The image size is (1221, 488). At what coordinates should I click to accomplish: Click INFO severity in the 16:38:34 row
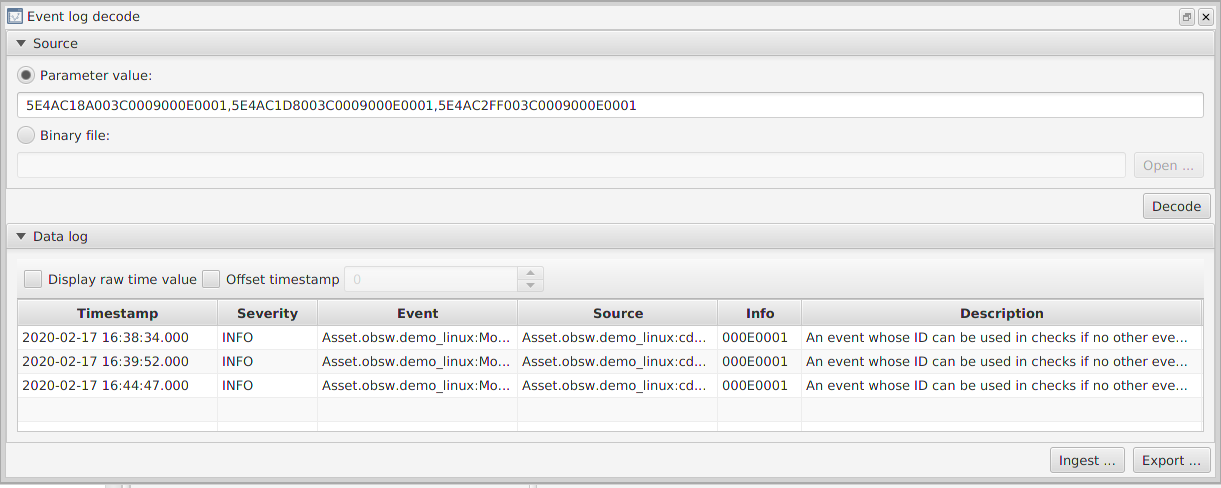(x=267, y=337)
